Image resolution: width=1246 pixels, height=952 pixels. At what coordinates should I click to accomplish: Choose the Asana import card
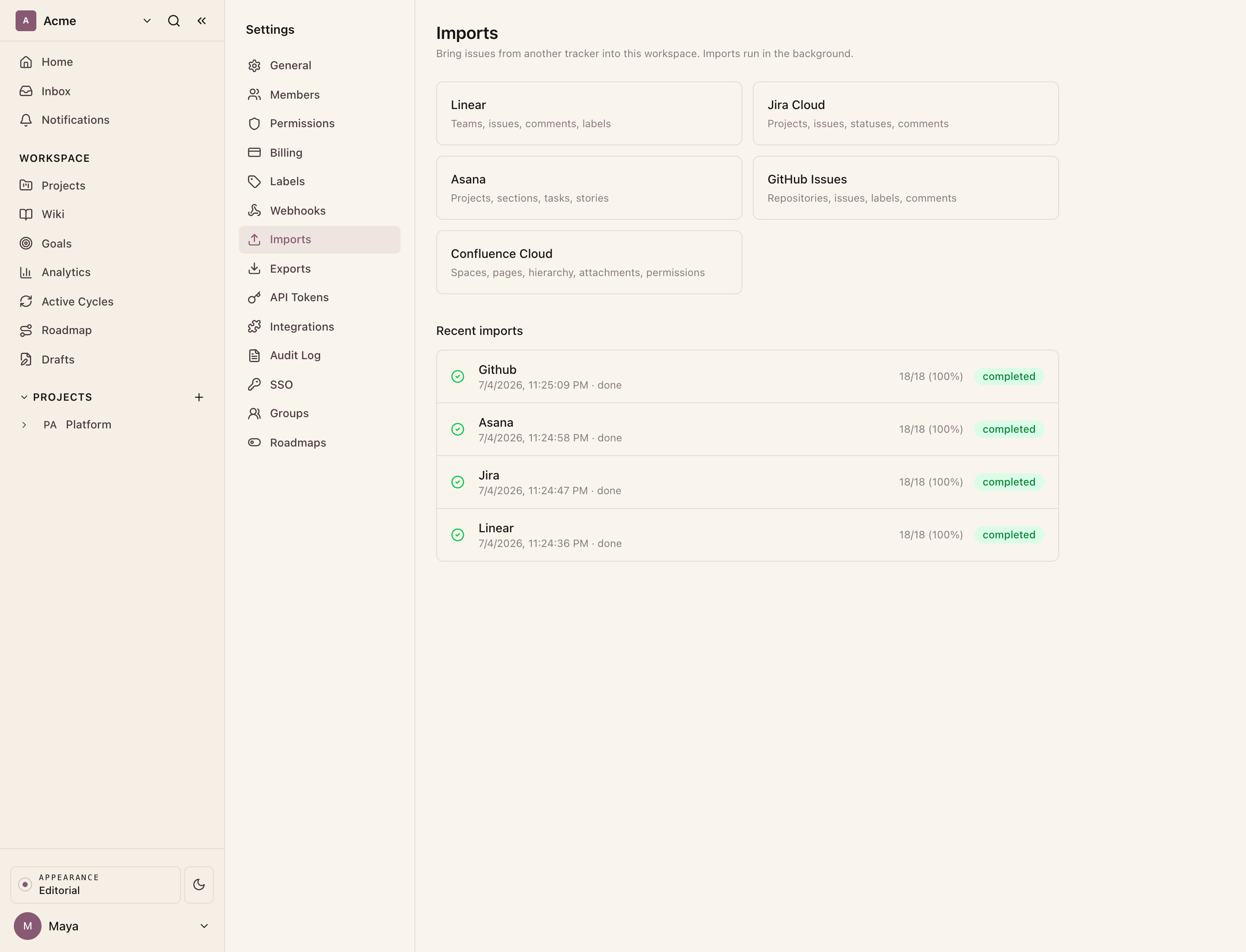(x=589, y=188)
